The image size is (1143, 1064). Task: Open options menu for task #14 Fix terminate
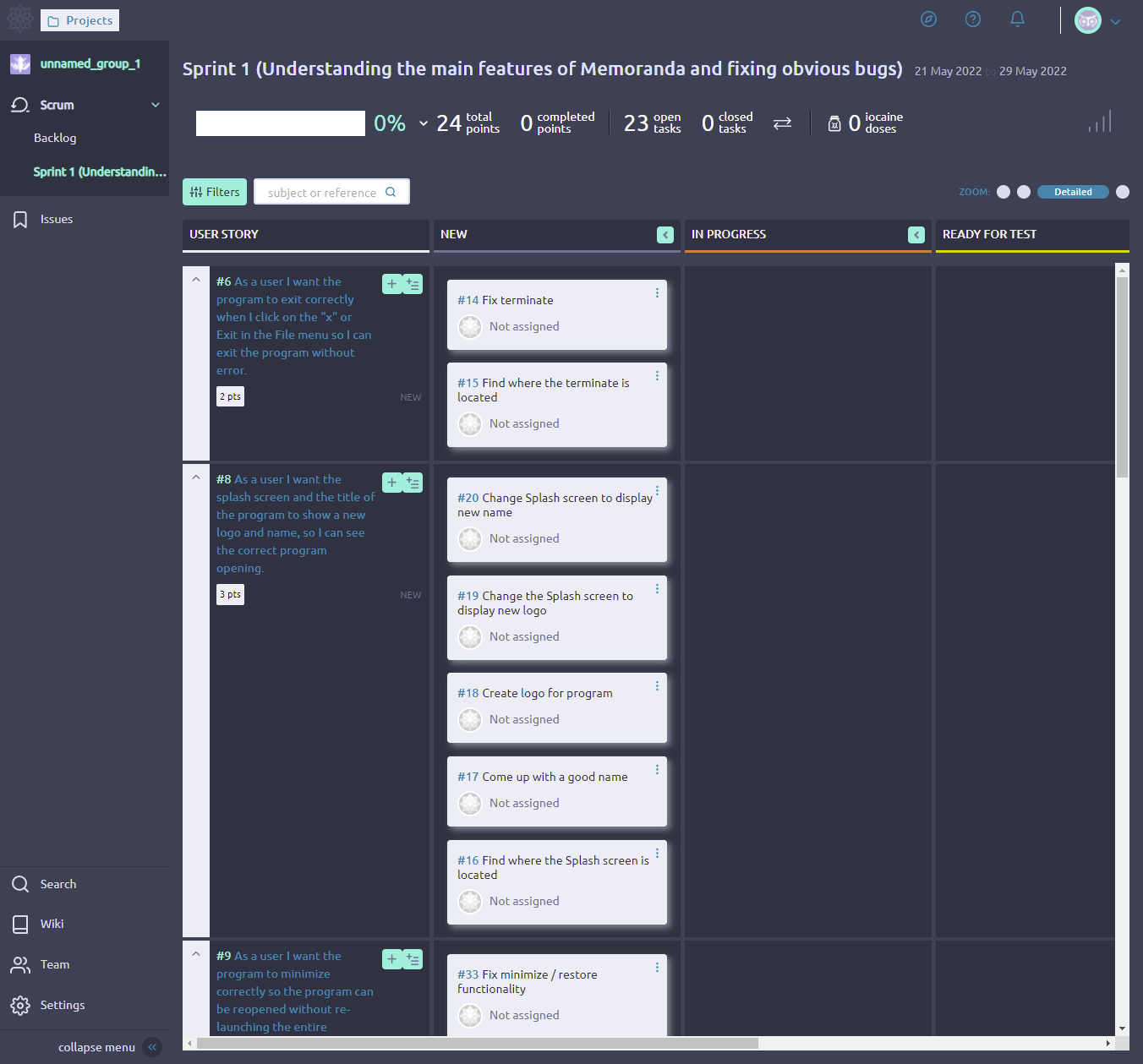tap(657, 292)
